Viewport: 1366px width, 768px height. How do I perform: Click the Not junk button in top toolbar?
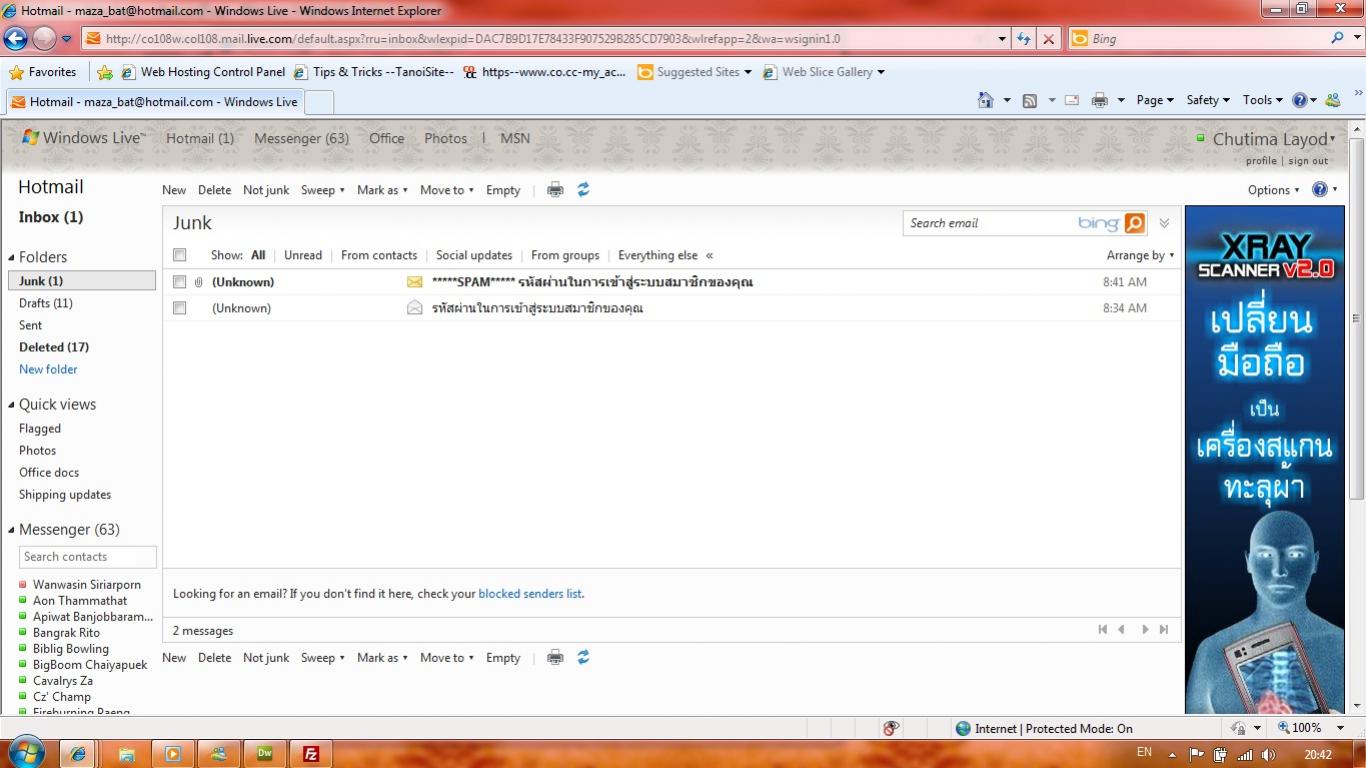pyautogui.click(x=266, y=190)
